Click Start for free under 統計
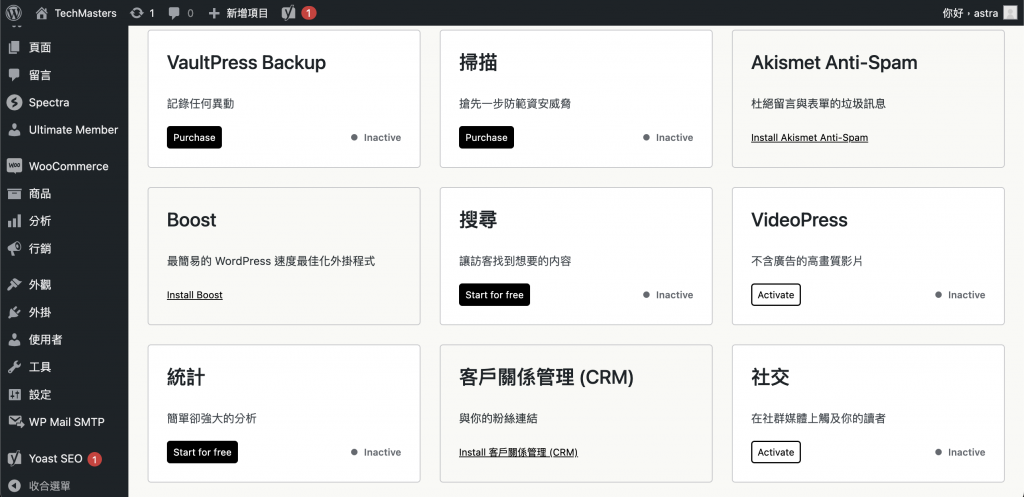This screenshot has width=1024, height=497. (202, 452)
